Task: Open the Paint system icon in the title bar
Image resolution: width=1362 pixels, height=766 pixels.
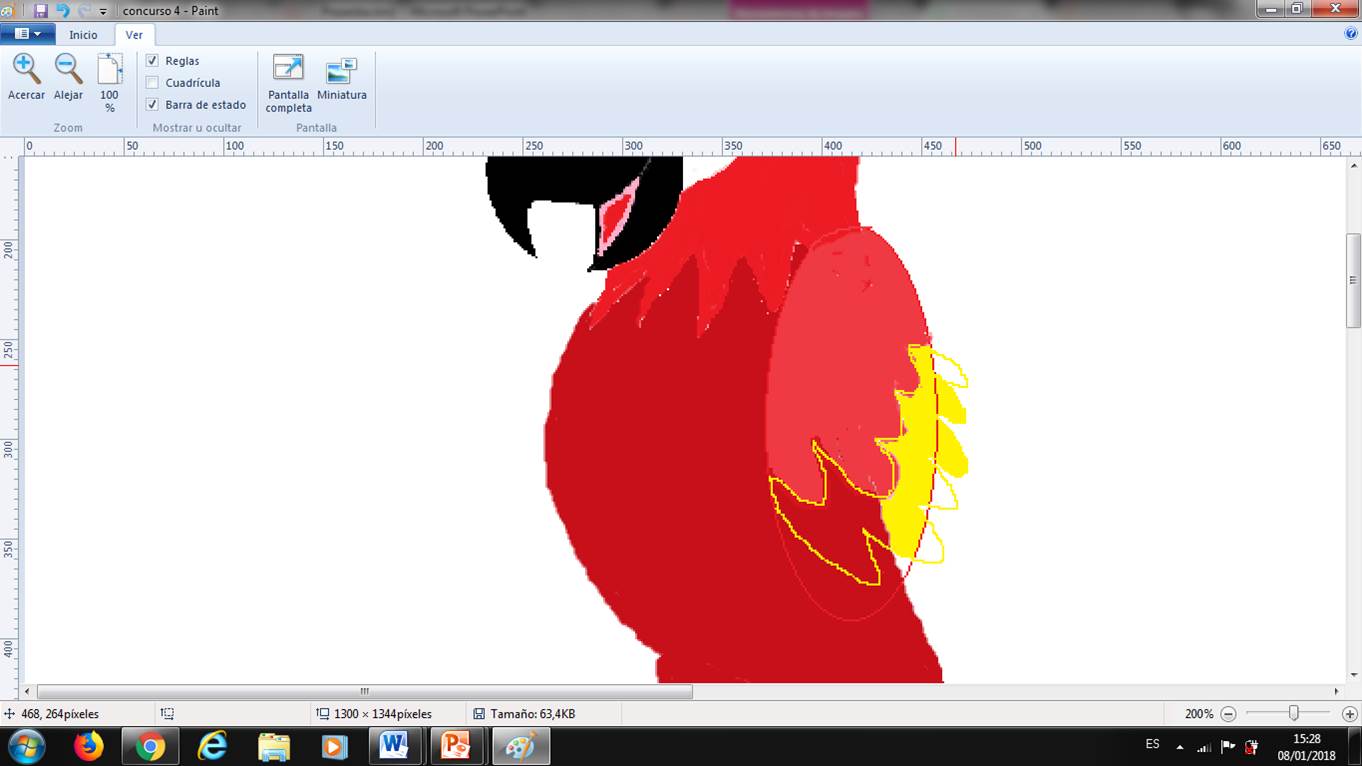Action: tap(9, 10)
